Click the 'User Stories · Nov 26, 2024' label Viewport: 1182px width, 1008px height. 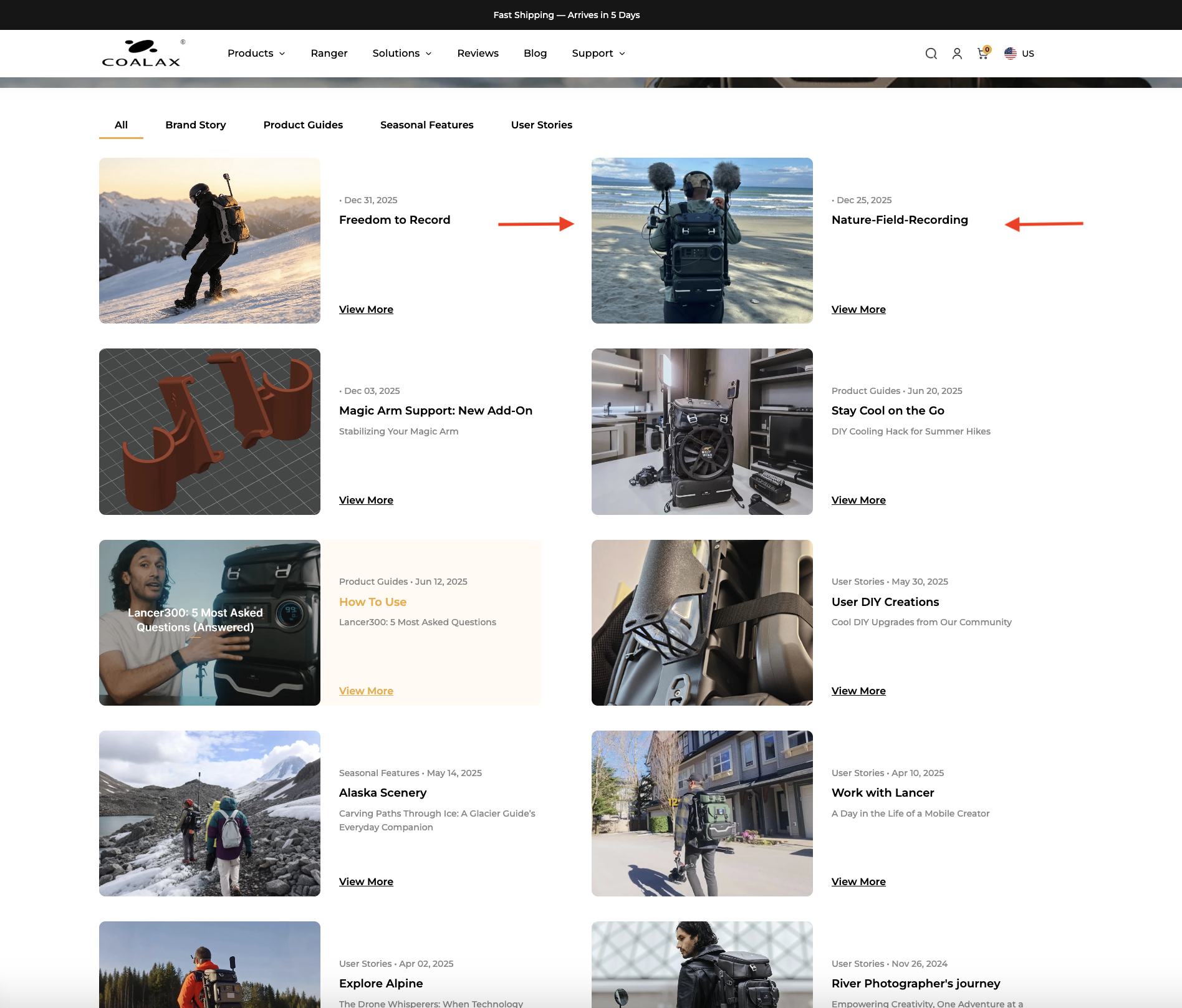[890, 964]
